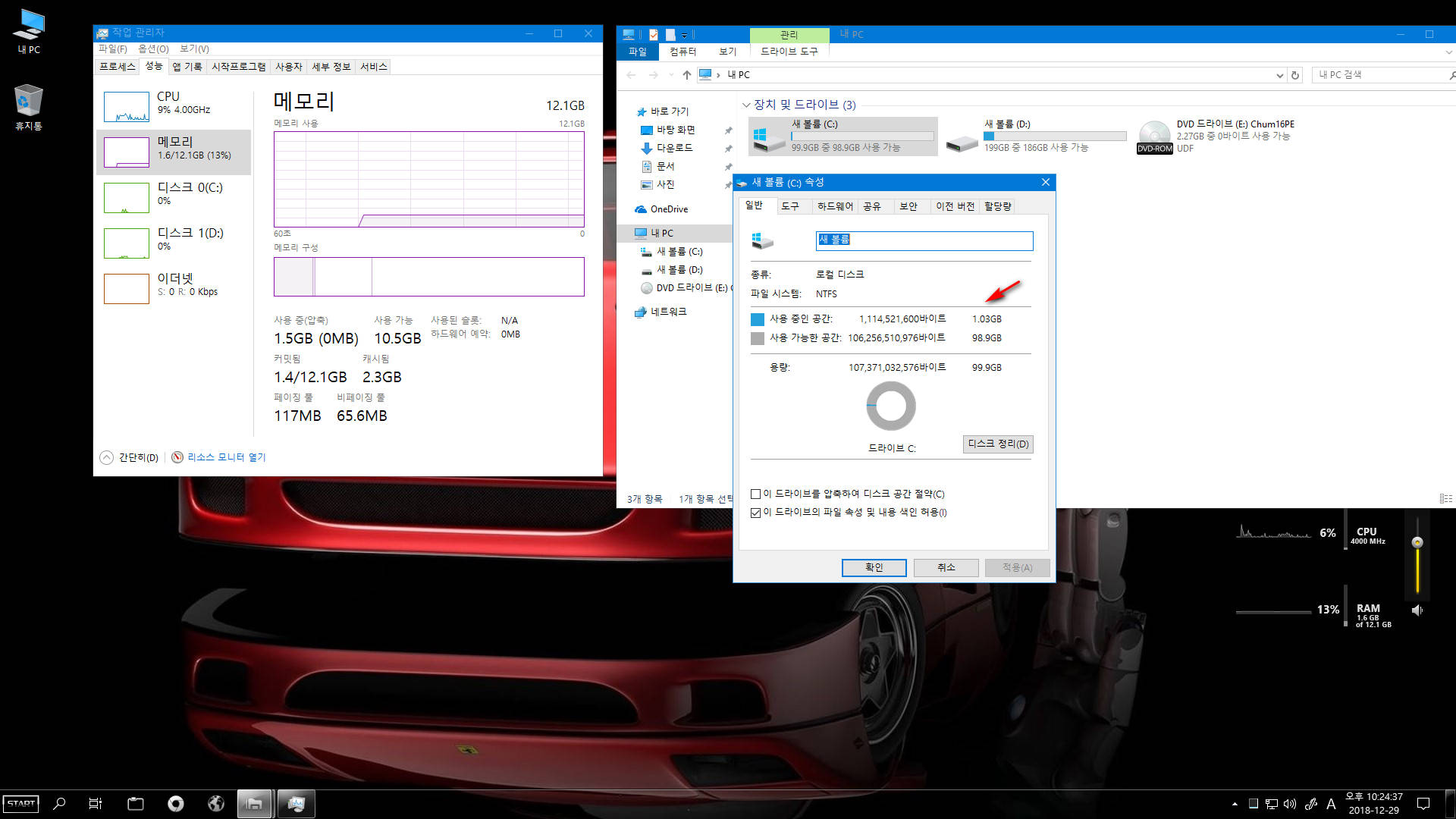Show hidden tray icons arrow

click(1235, 804)
